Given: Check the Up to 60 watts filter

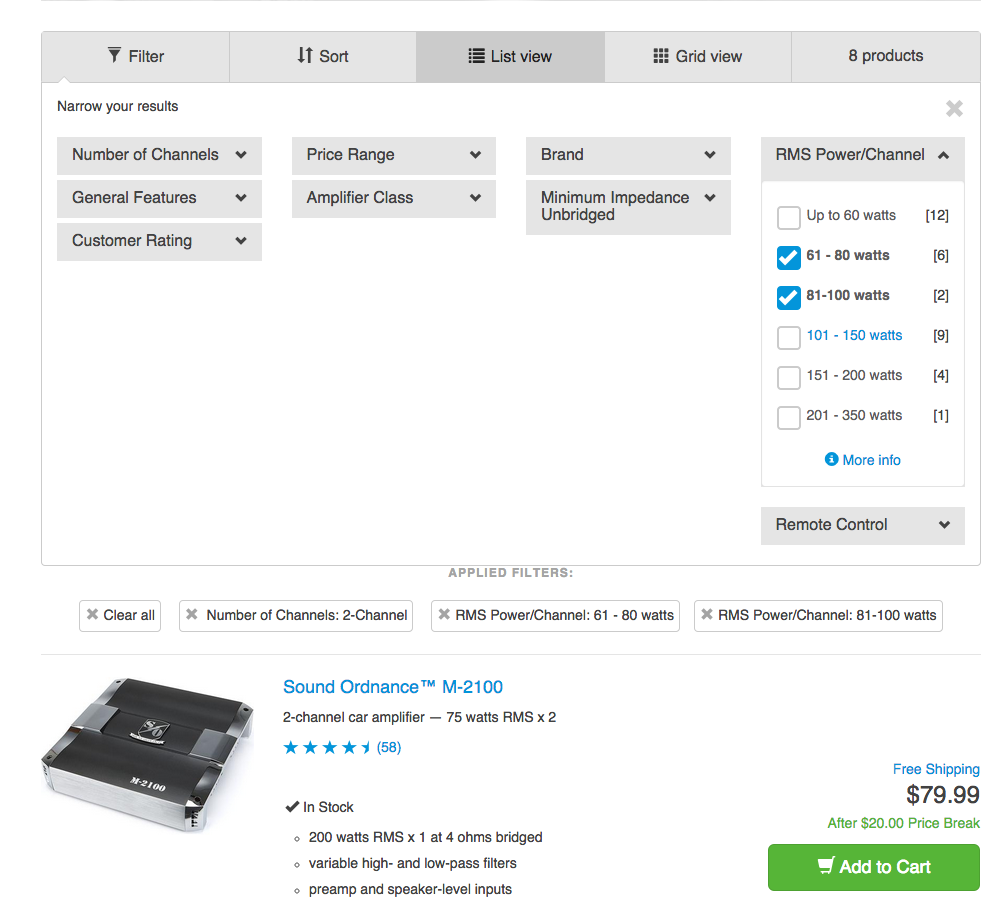Looking at the screenshot, I should 788,216.
